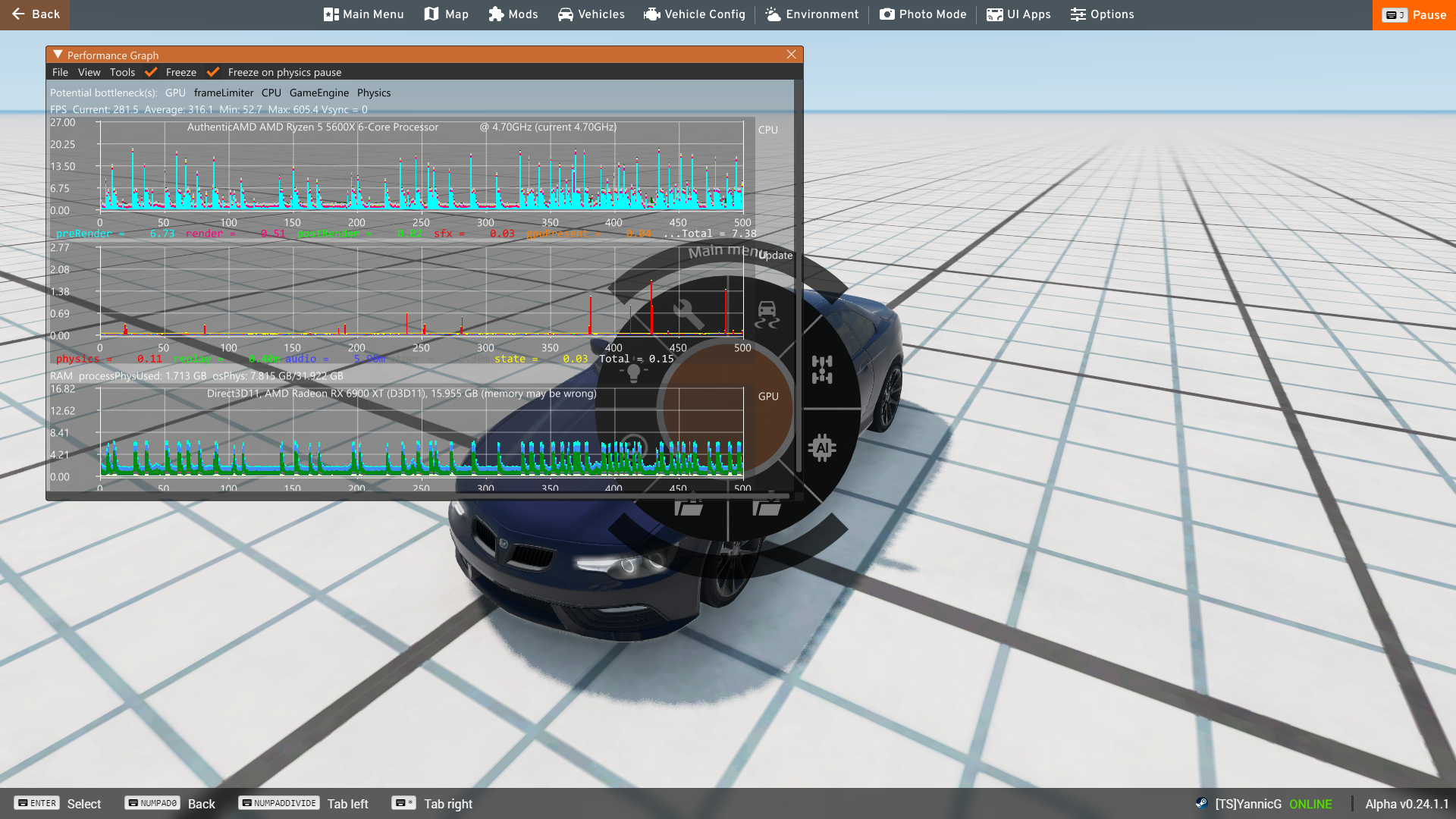Click the Alpha v0.24.1.1 version label
The width and height of the screenshot is (1456, 819).
1407,804
